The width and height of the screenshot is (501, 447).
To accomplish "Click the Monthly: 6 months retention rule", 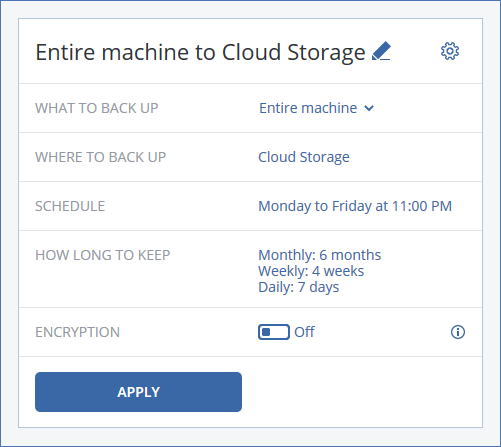I will (320, 255).
